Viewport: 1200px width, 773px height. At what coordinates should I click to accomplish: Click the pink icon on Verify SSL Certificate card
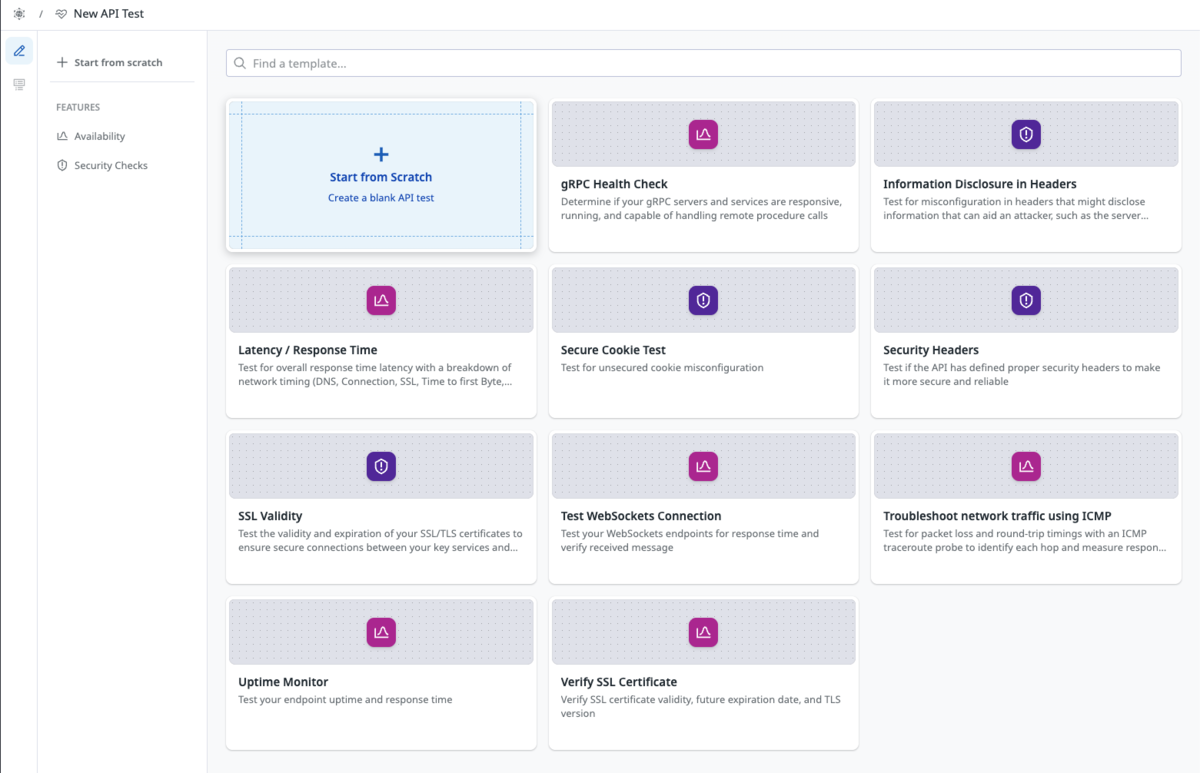[703, 632]
